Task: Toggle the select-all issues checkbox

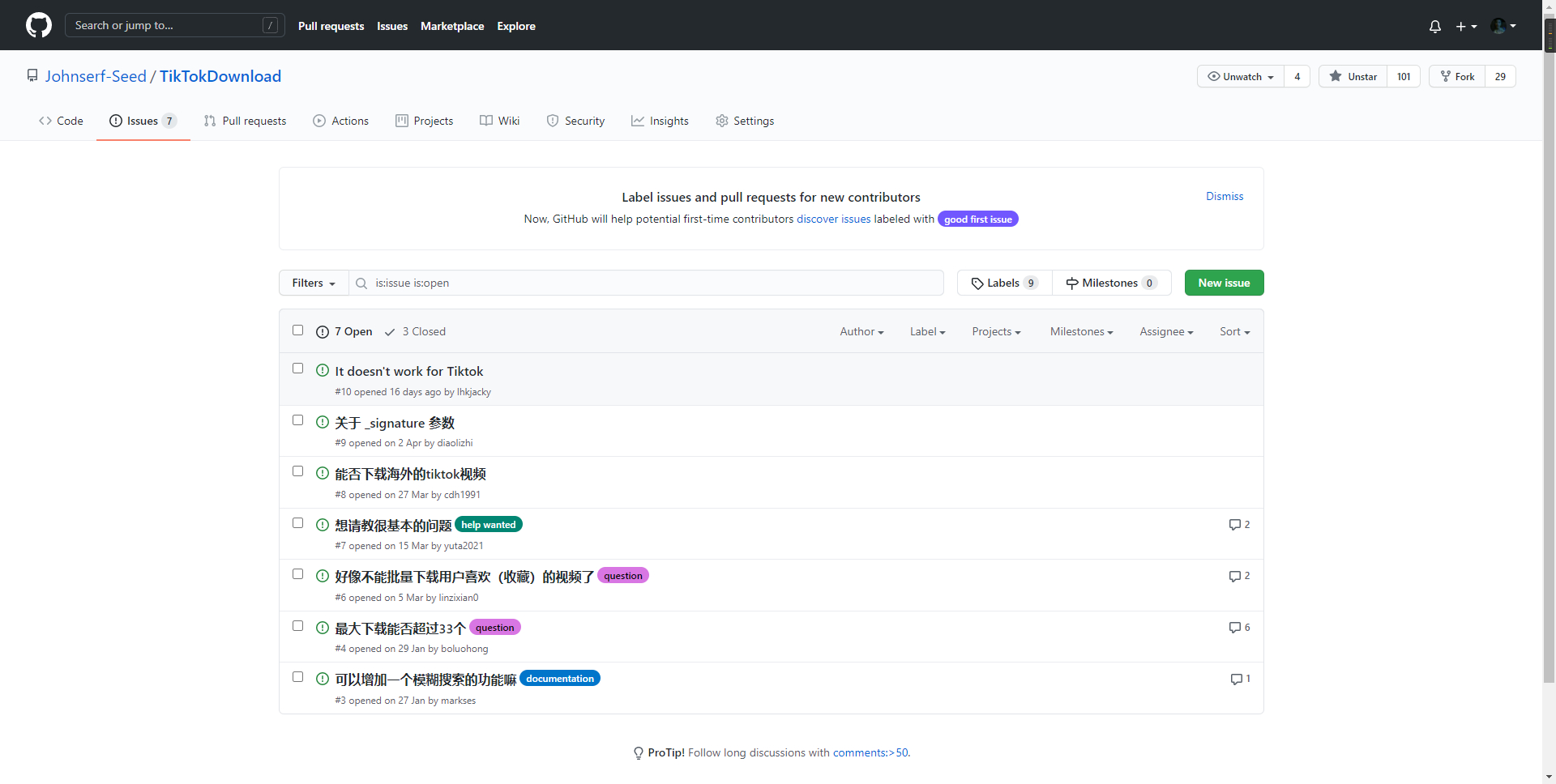Action: (x=297, y=330)
